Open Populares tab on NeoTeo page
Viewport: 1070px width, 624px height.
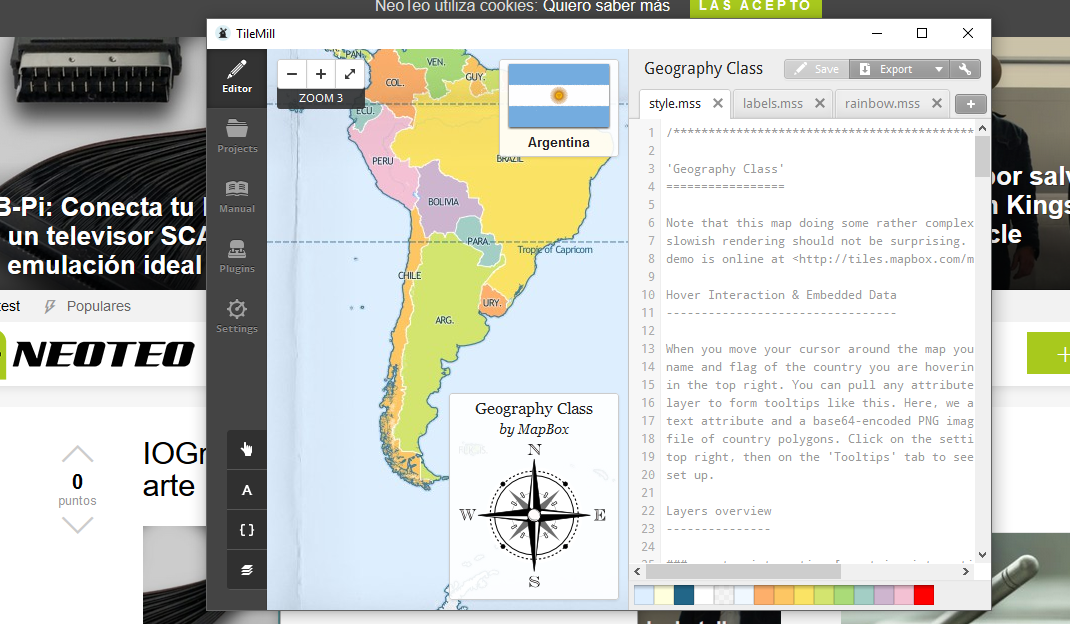click(x=88, y=307)
